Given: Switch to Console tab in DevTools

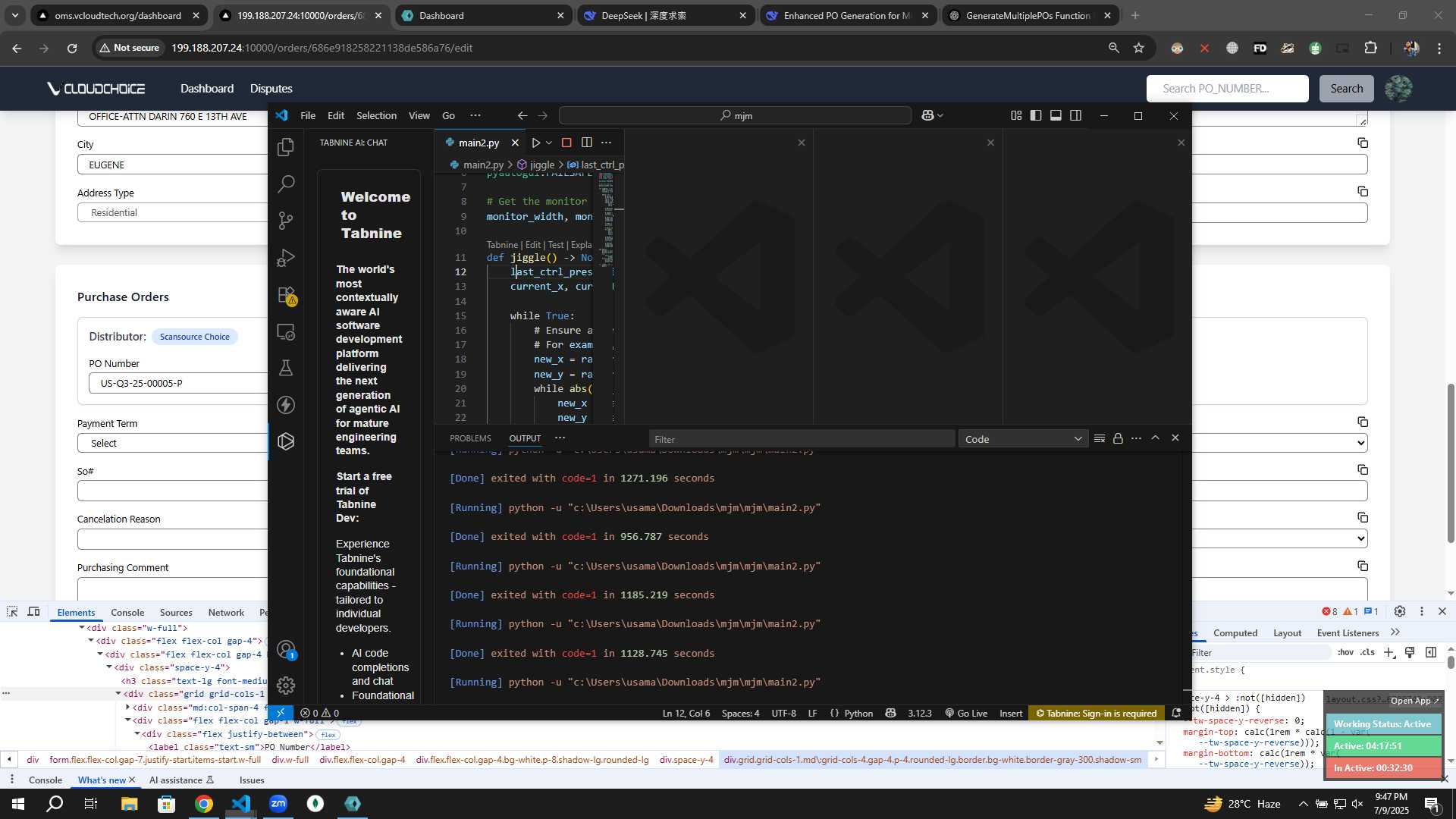Looking at the screenshot, I should point(127,612).
